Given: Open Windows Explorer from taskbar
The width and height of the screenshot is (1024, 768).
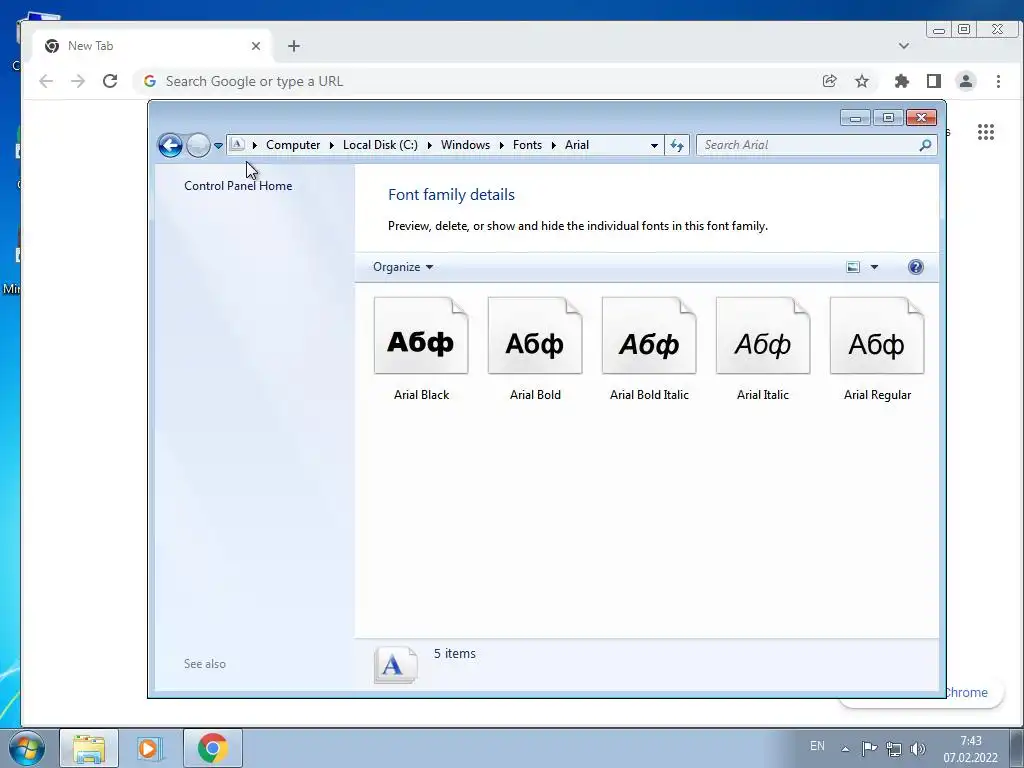Looking at the screenshot, I should [x=89, y=748].
